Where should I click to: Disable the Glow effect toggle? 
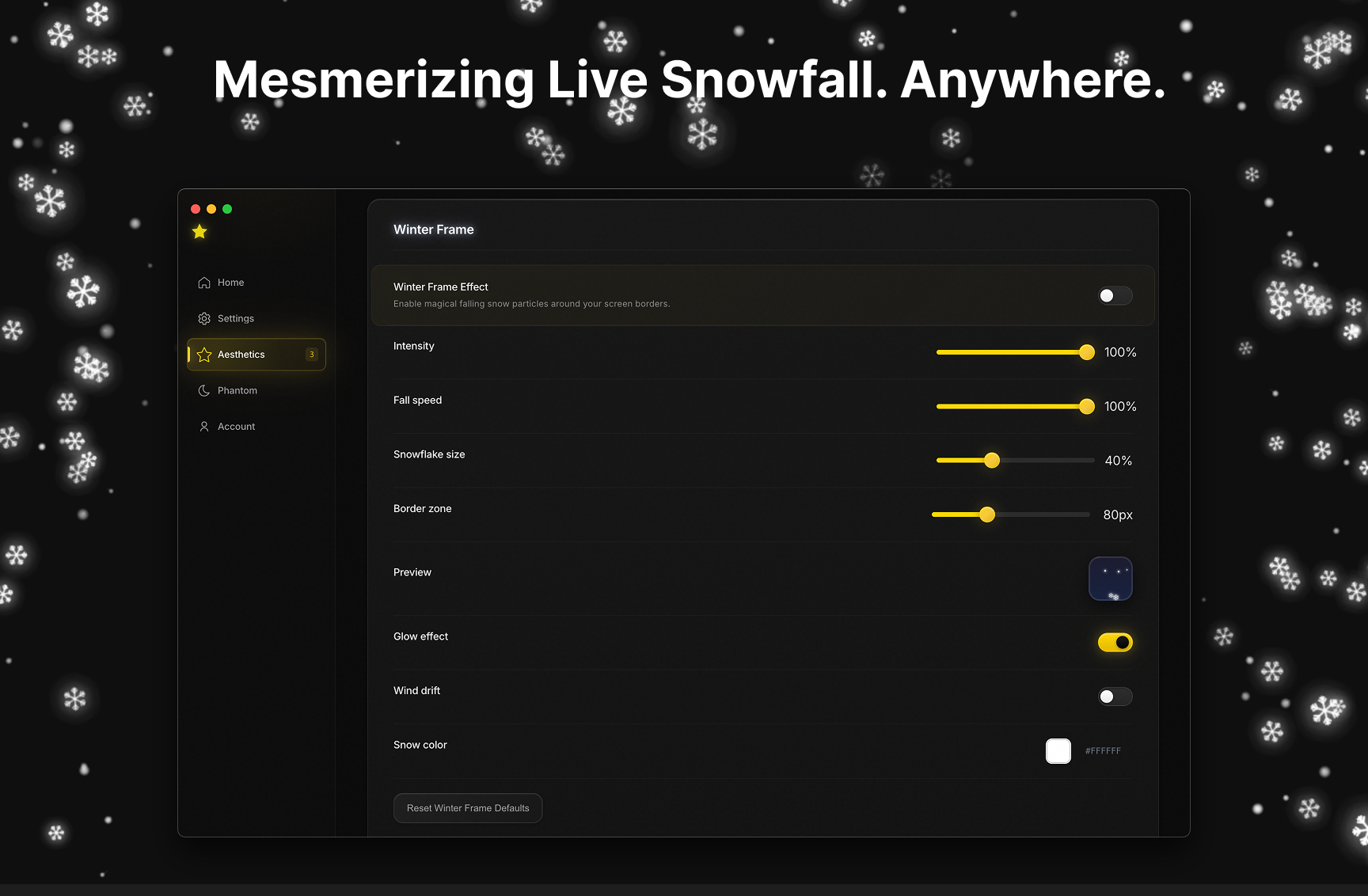(1115, 642)
